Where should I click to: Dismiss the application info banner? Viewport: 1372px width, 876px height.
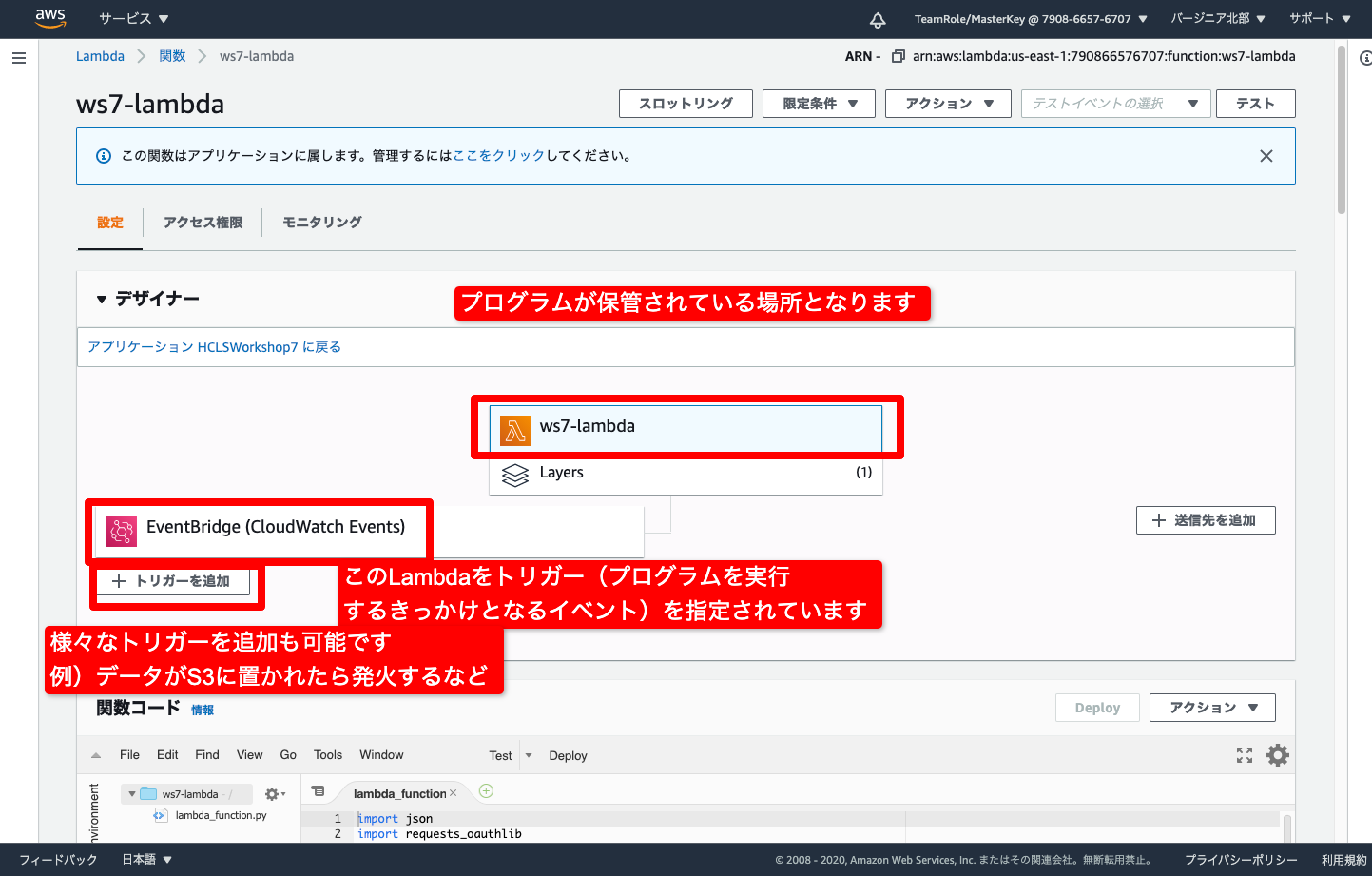tap(1266, 156)
